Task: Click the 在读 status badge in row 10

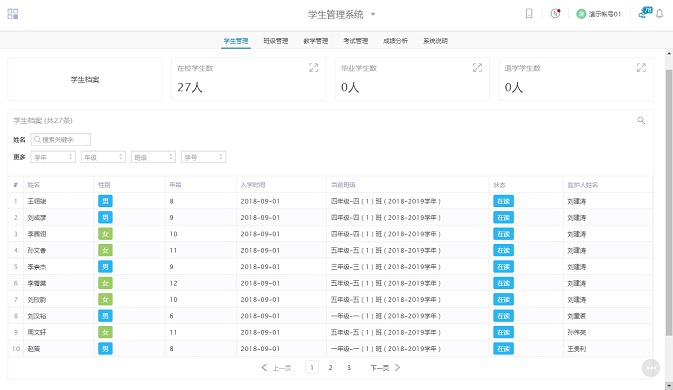Action: click(x=503, y=349)
